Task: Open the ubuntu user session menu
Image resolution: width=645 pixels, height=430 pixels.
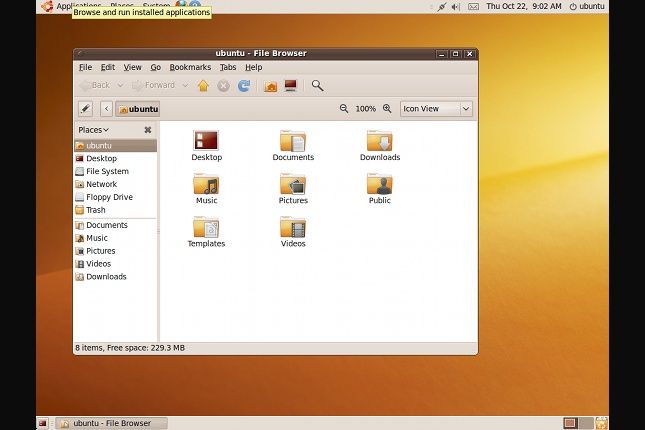Action: 587,7
